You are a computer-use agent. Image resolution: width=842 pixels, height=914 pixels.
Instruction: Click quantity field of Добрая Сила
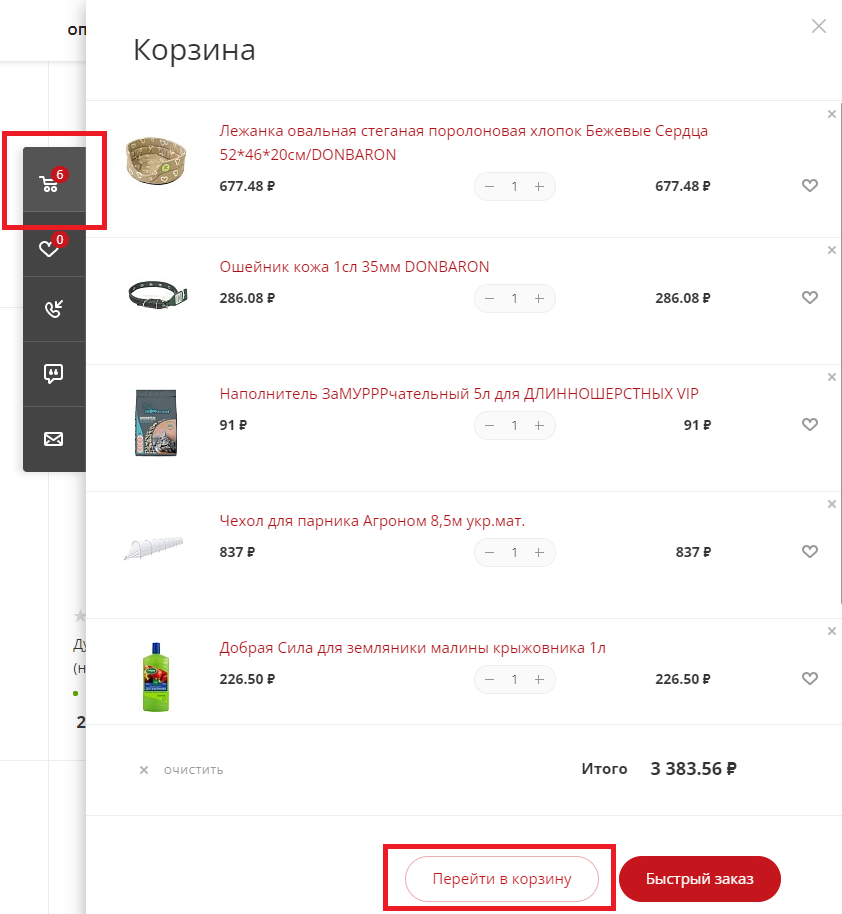pos(515,679)
